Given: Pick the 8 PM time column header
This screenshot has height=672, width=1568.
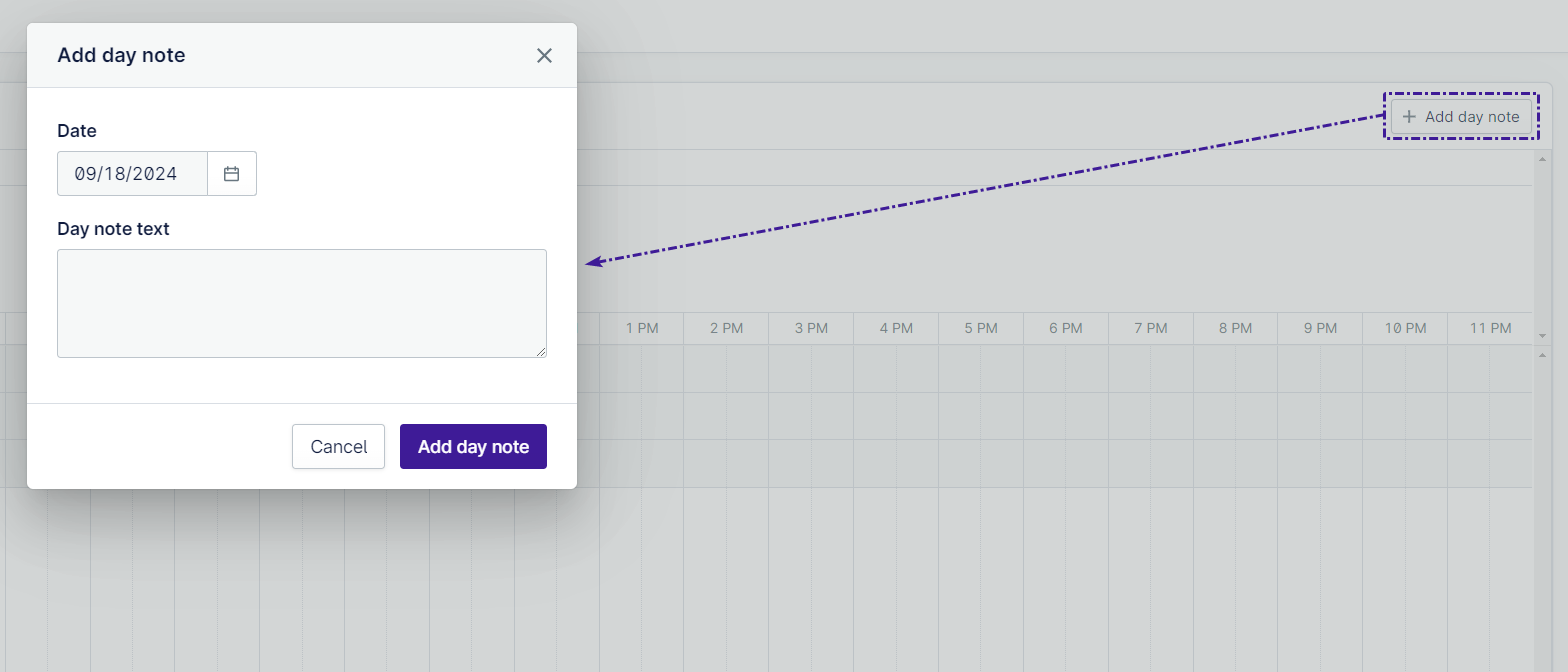Looking at the screenshot, I should 1237,328.
